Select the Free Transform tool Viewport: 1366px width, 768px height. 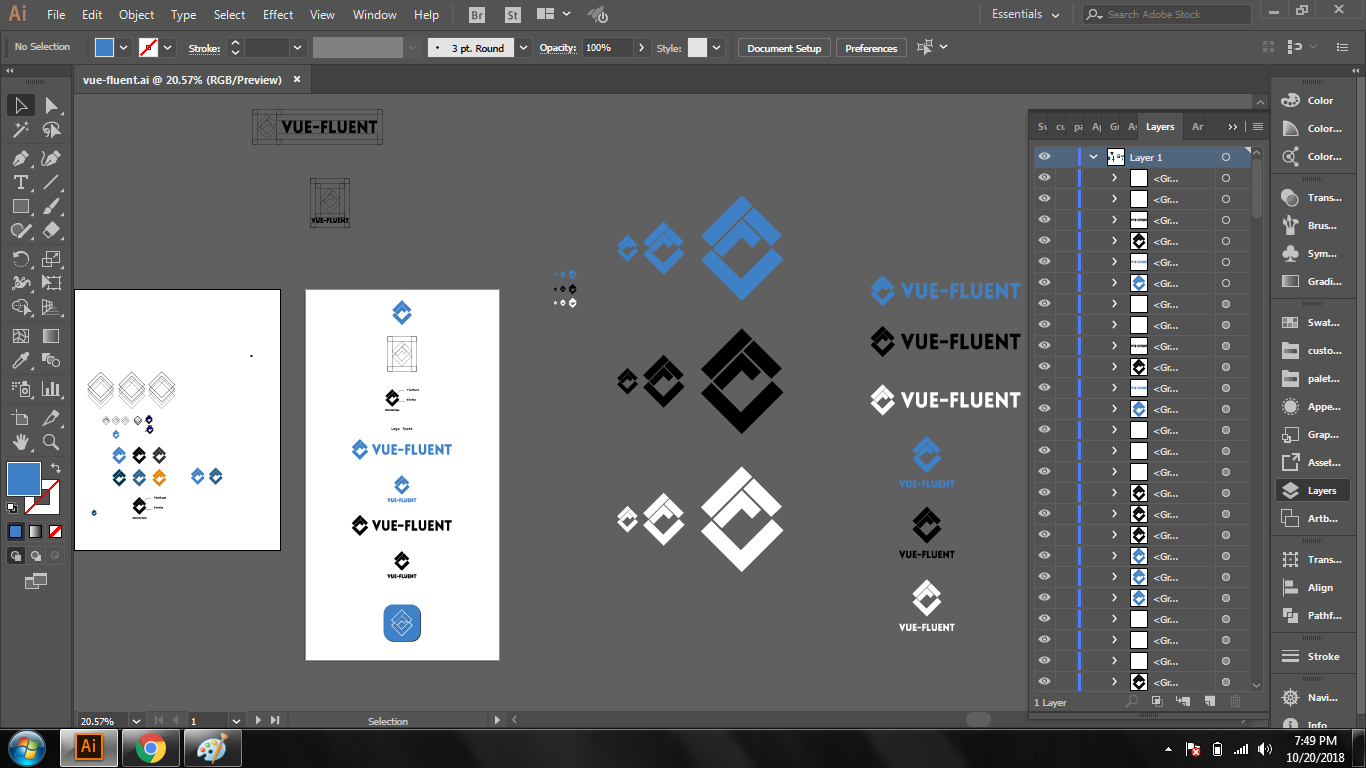[x=51, y=283]
